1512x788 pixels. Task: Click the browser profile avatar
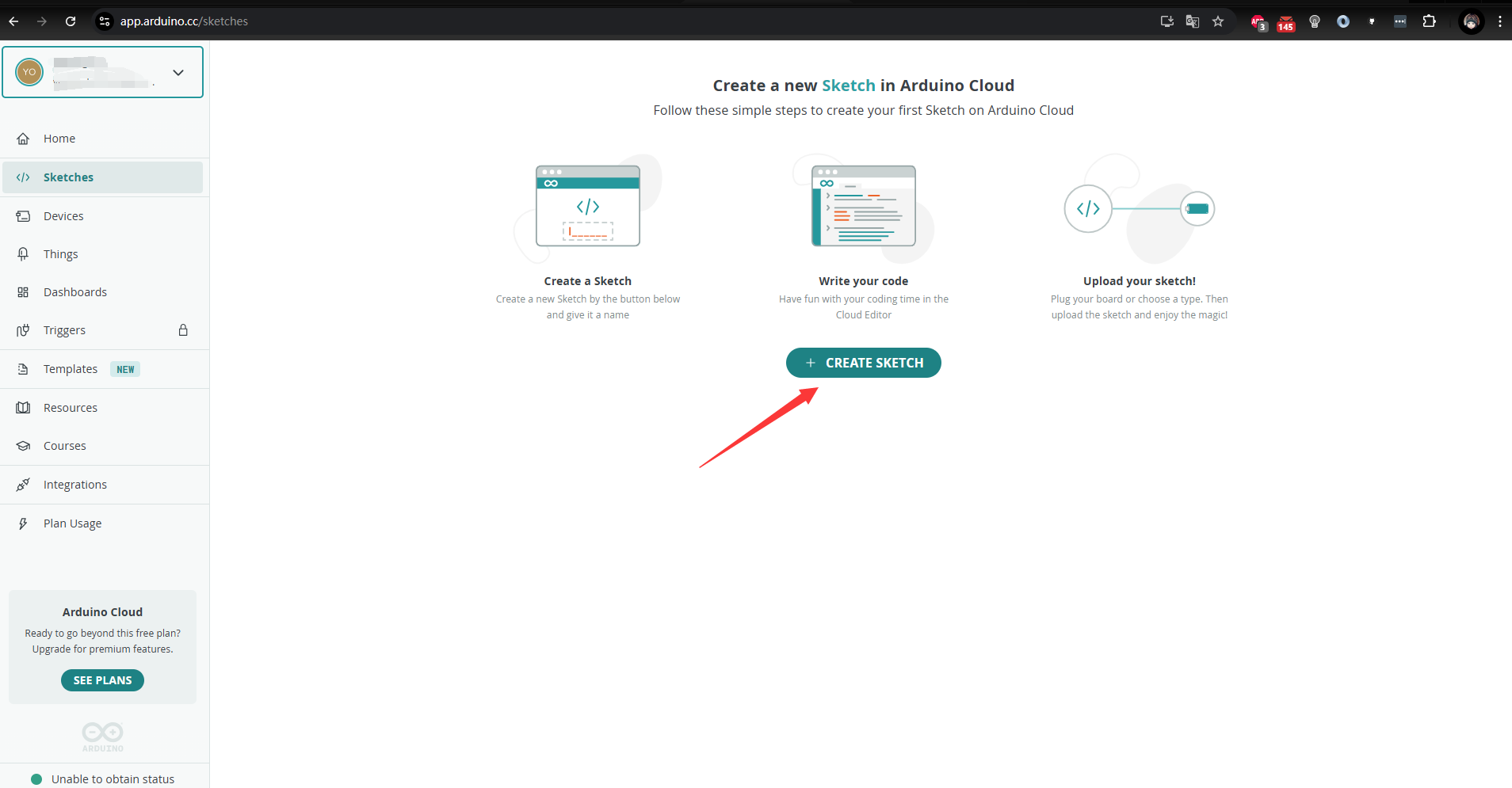coord(1472,22)
